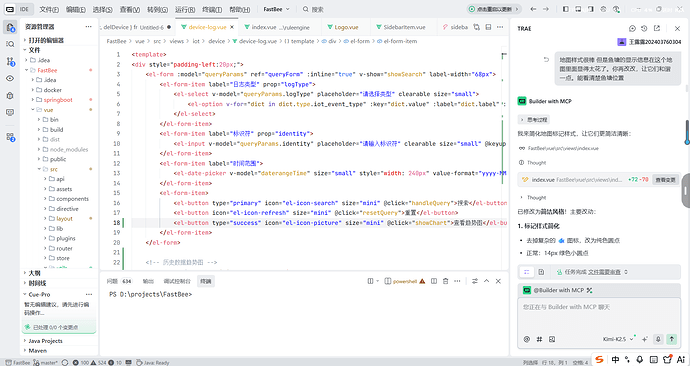Viewport: 690px width, 366px height.
Task: Toggle the secondary sidebar layout icon
Action: (x=591, y=9)
